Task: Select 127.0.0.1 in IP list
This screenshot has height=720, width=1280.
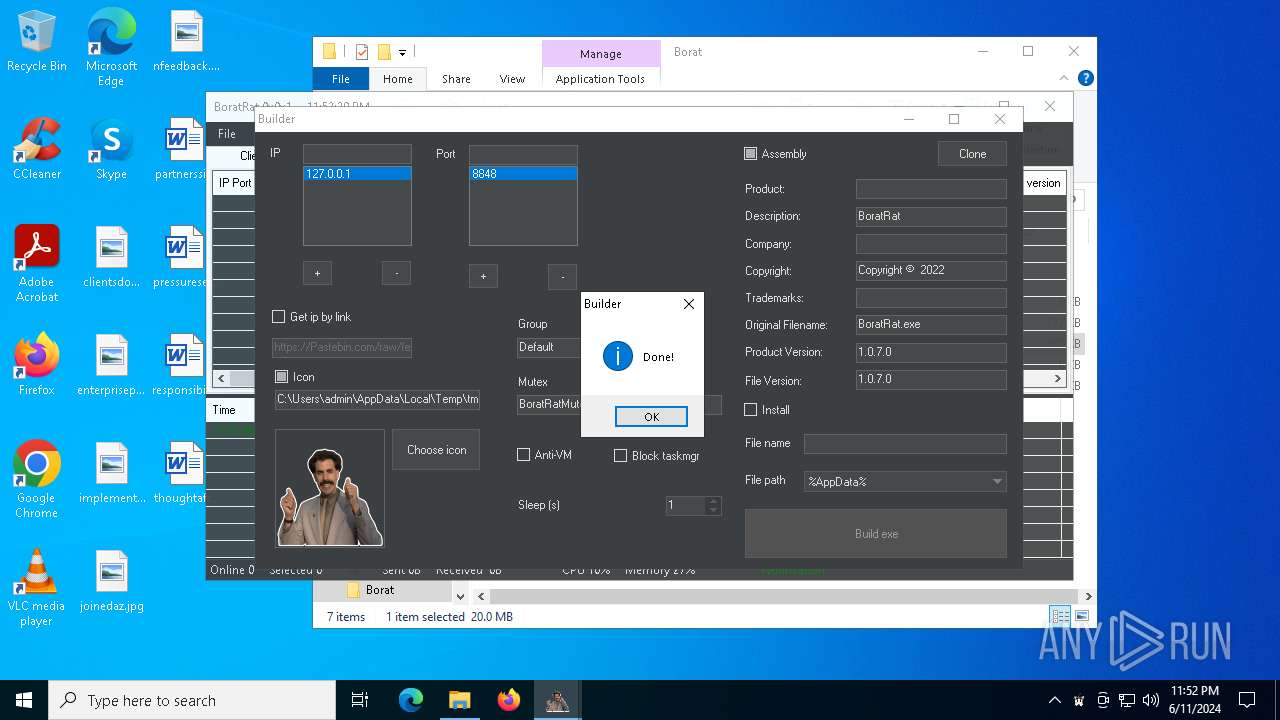Action: (357, 174)
